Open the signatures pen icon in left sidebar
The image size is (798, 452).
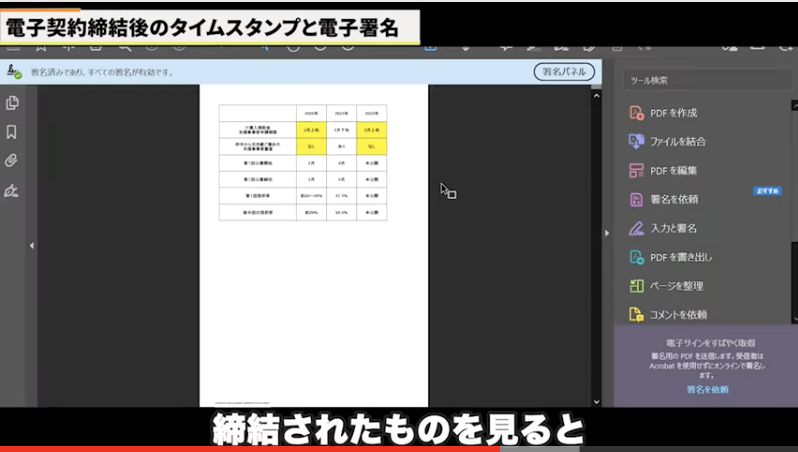pyautogui.click(x=12, y=190)
